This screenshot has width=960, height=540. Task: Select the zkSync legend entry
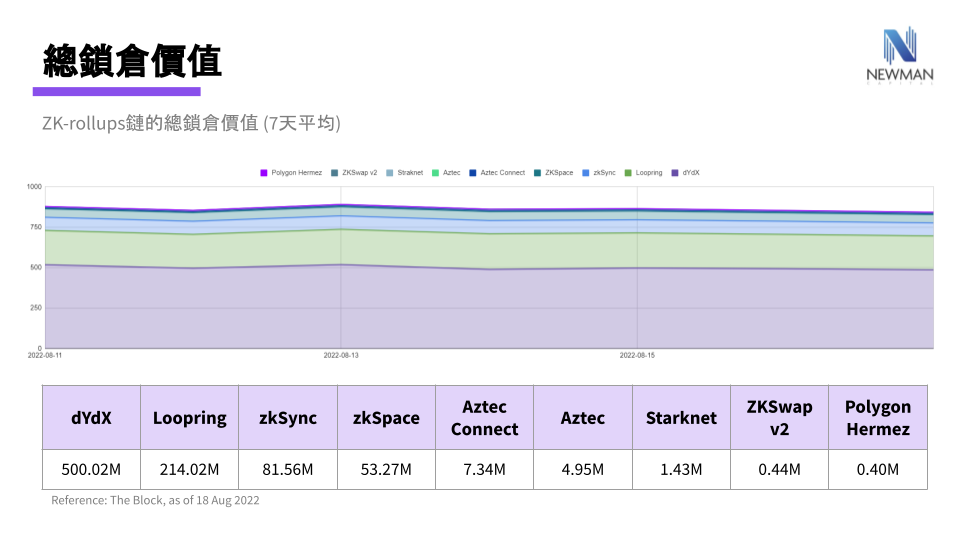[x=599, y=173]
